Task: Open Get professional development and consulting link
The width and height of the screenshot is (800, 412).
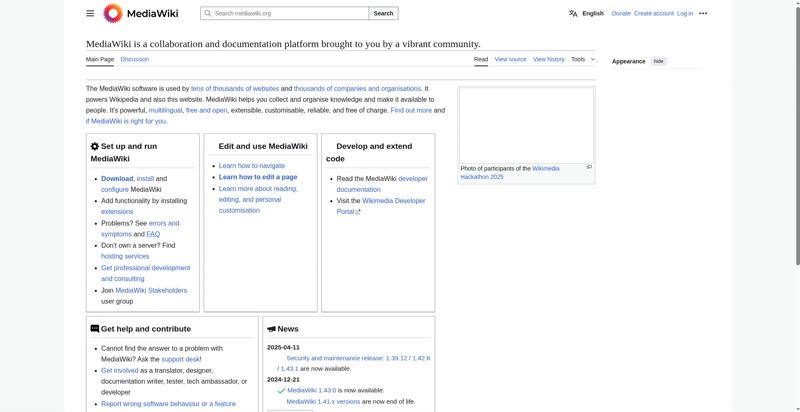Action: pyautogui.click(x=145, y=273)
